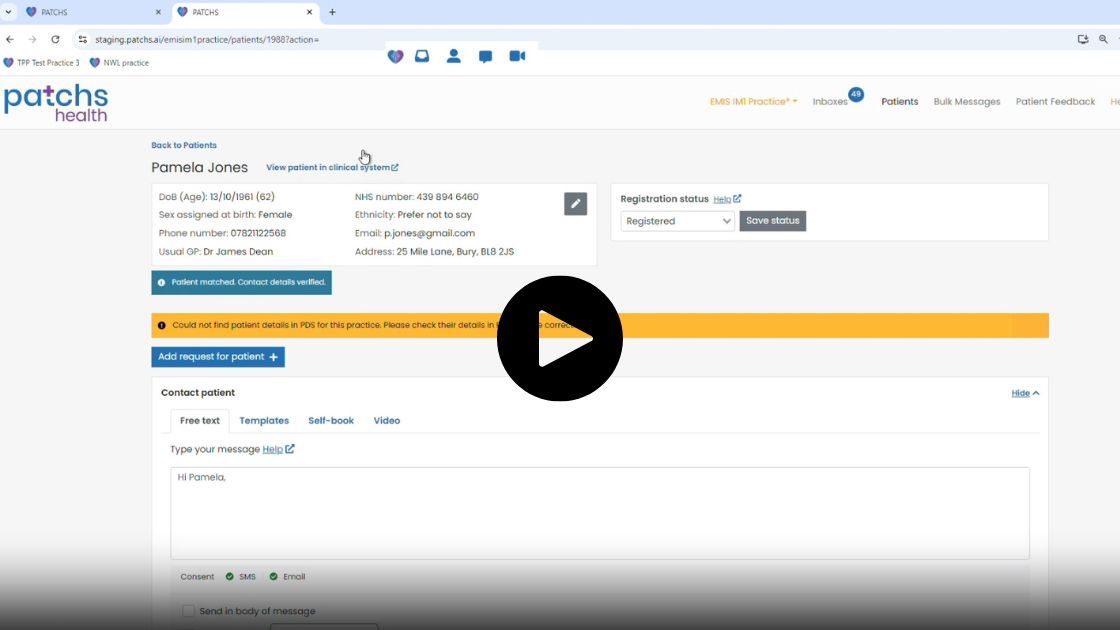This screenshot has height=630, width=1120.
Task: Click the browser forward arrow
Action: (x=32, y=39)
